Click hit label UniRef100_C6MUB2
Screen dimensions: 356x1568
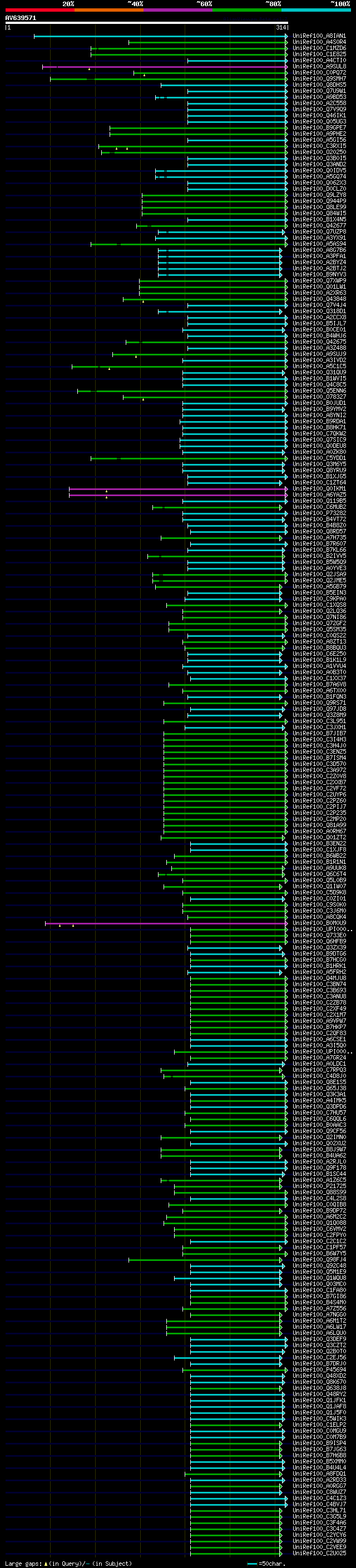[x=319, y=507]
